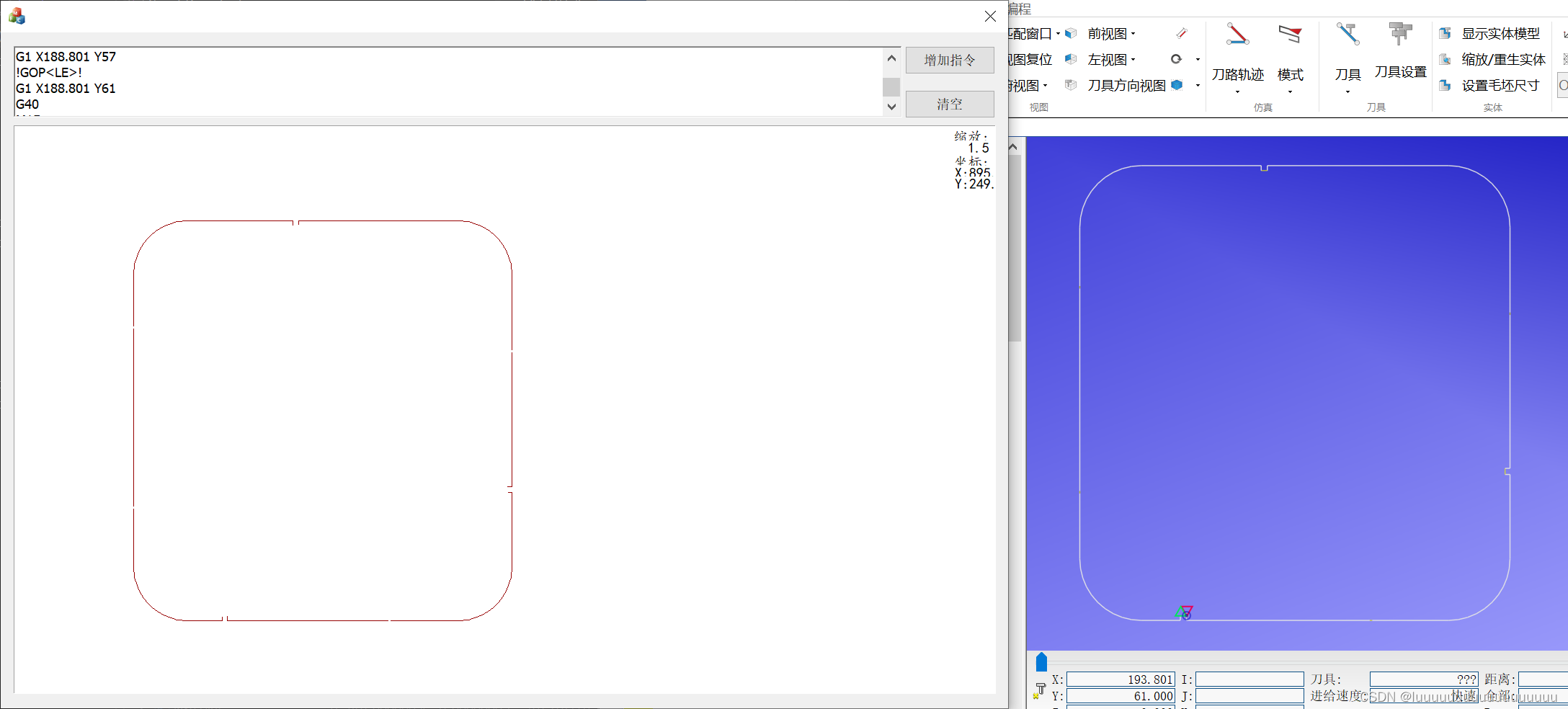
Task: Click the 显示实体模型 icon
Action: tap(1445, 33)
